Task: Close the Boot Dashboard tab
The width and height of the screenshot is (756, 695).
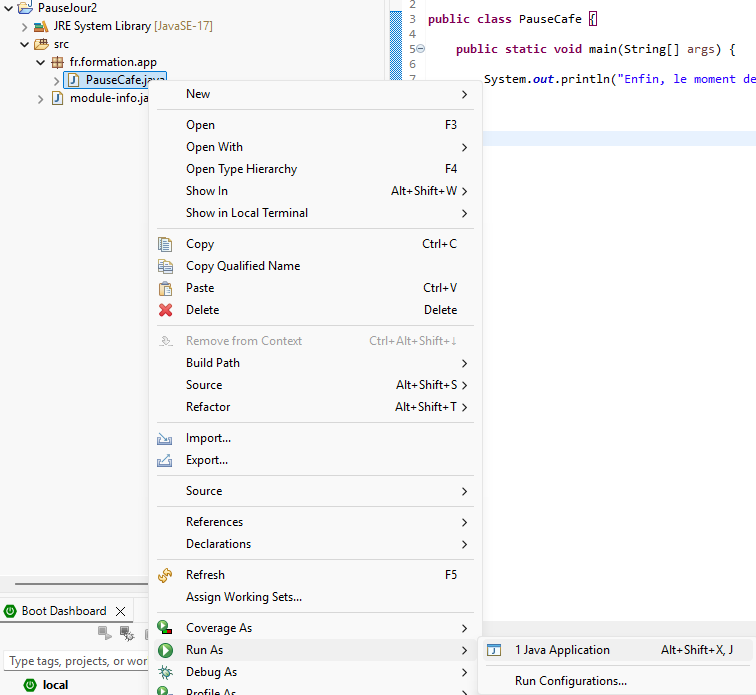Action: click(120, 611)
